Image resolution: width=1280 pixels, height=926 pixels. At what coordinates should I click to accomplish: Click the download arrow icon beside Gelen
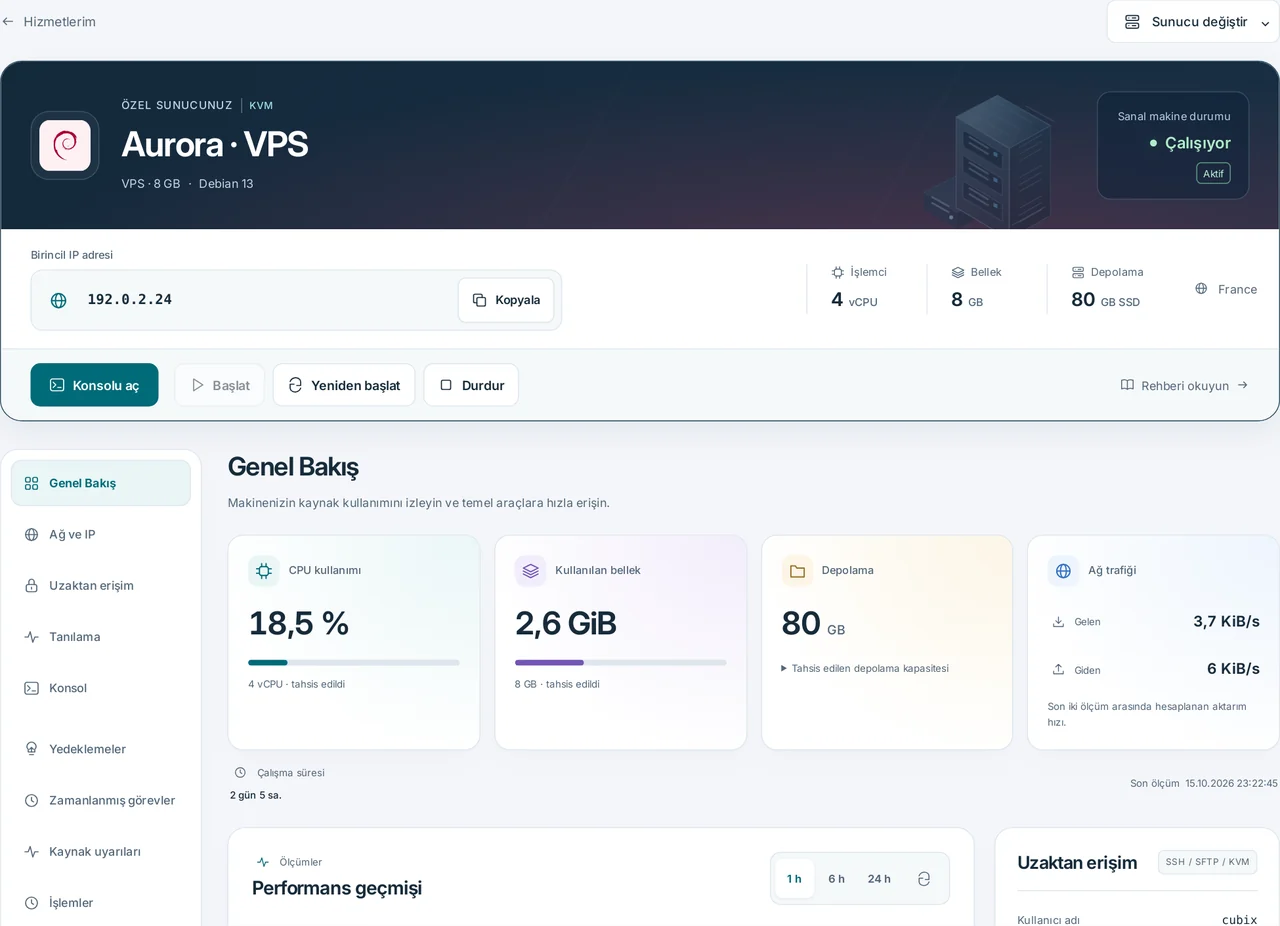1058,622
